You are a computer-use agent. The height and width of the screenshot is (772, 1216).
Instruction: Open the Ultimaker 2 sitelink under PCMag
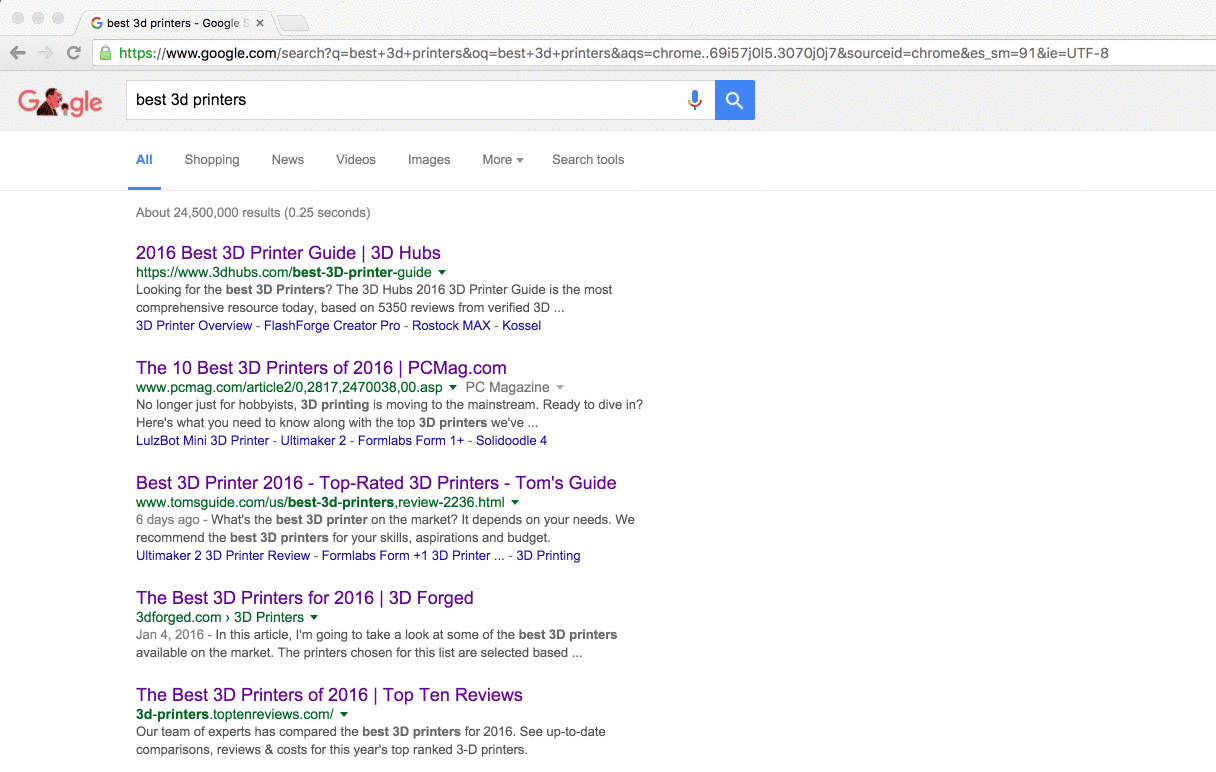pos(313,441)
